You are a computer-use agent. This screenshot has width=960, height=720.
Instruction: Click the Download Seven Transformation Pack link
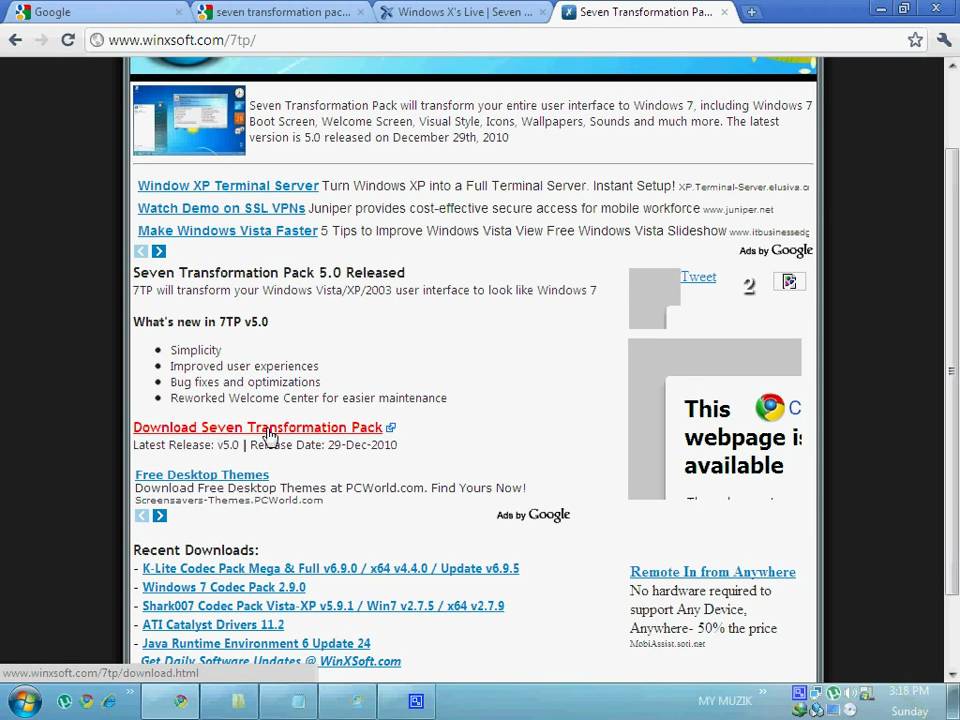pos(258,427)
